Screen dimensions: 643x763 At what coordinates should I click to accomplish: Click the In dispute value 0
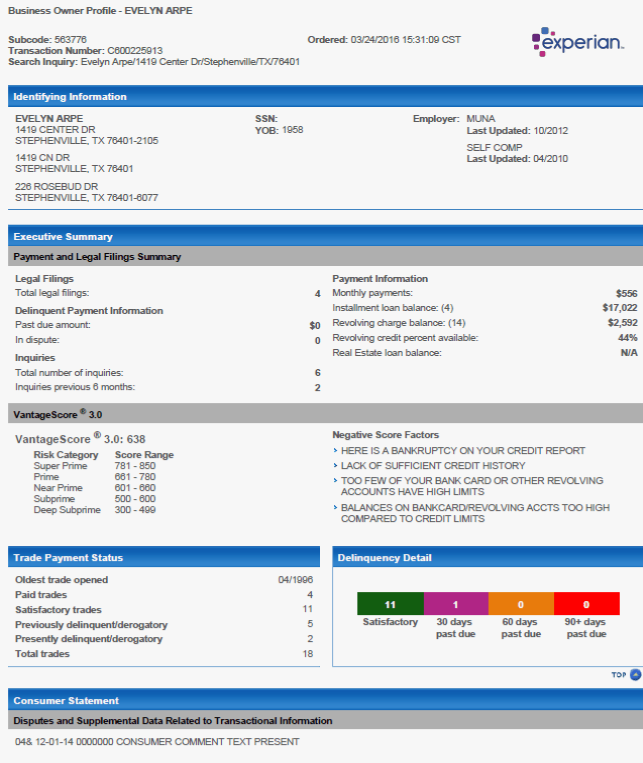(317, 341)
